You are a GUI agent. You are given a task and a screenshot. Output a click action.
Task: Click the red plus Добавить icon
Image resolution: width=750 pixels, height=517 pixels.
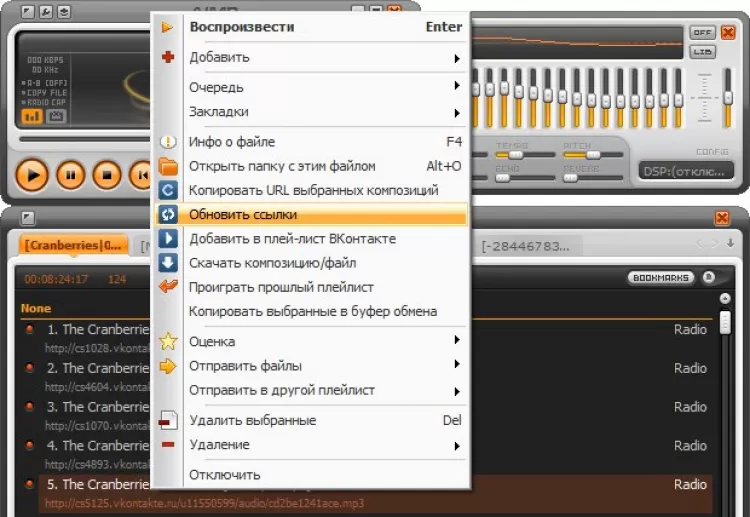[x=168, y=57]
